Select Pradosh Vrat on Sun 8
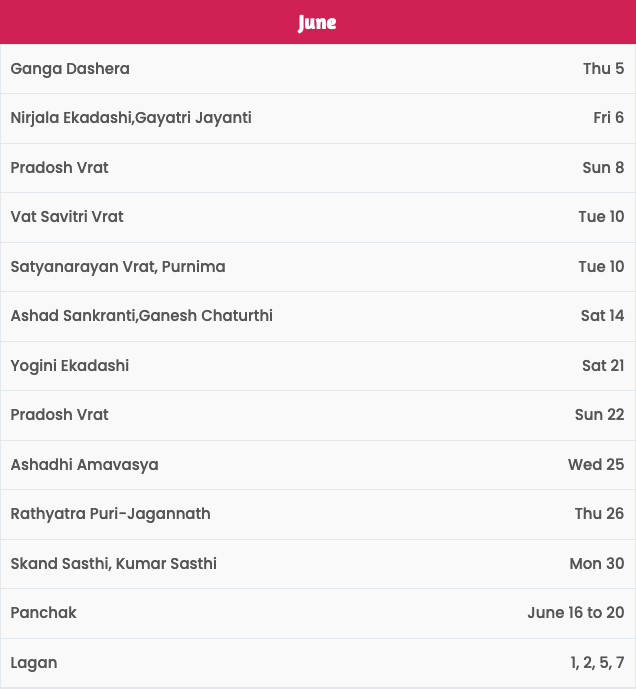This screenshot has width=636, height=689. coord(318,167)
